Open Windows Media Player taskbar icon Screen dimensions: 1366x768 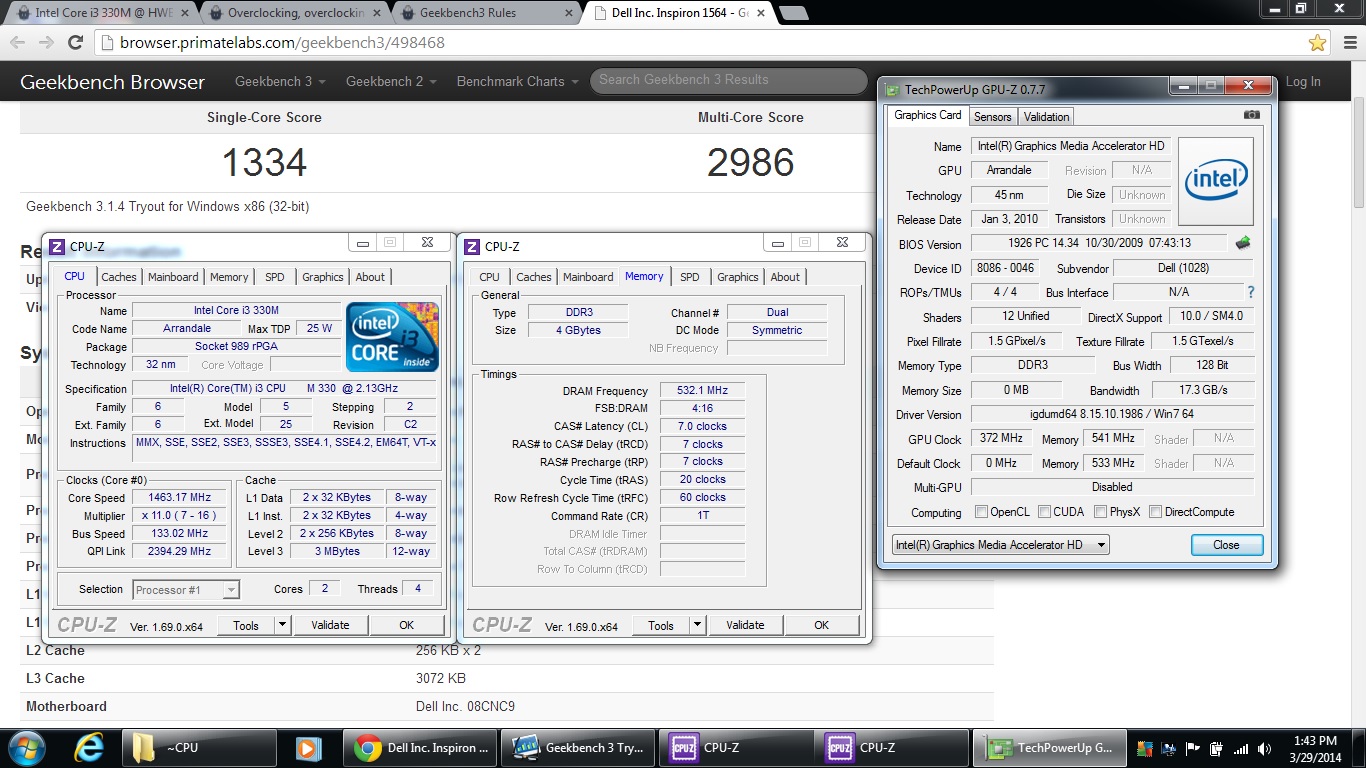click(x=308, y=747)
